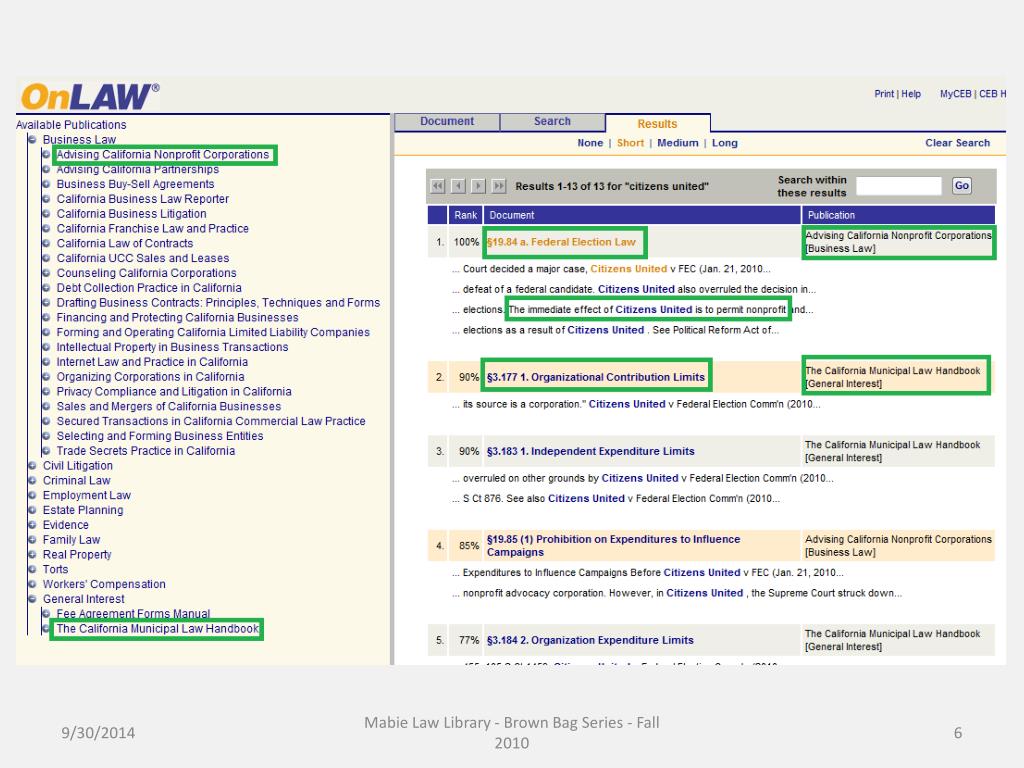
Task: Expand Advising California Nonprofit Corporations node
Action: [46, 155]
